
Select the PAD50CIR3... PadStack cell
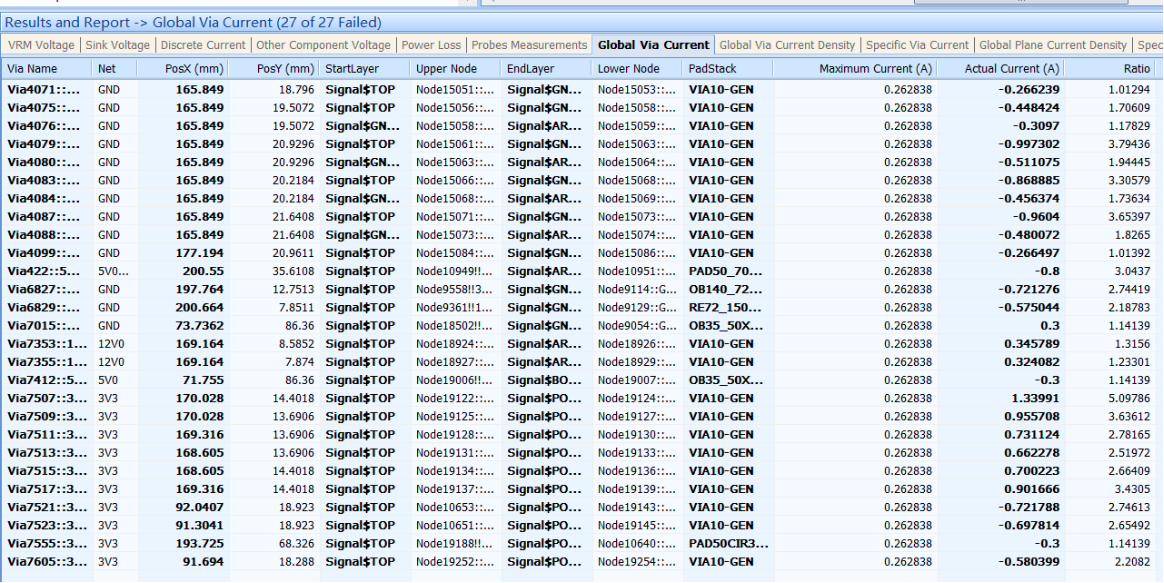728,544
